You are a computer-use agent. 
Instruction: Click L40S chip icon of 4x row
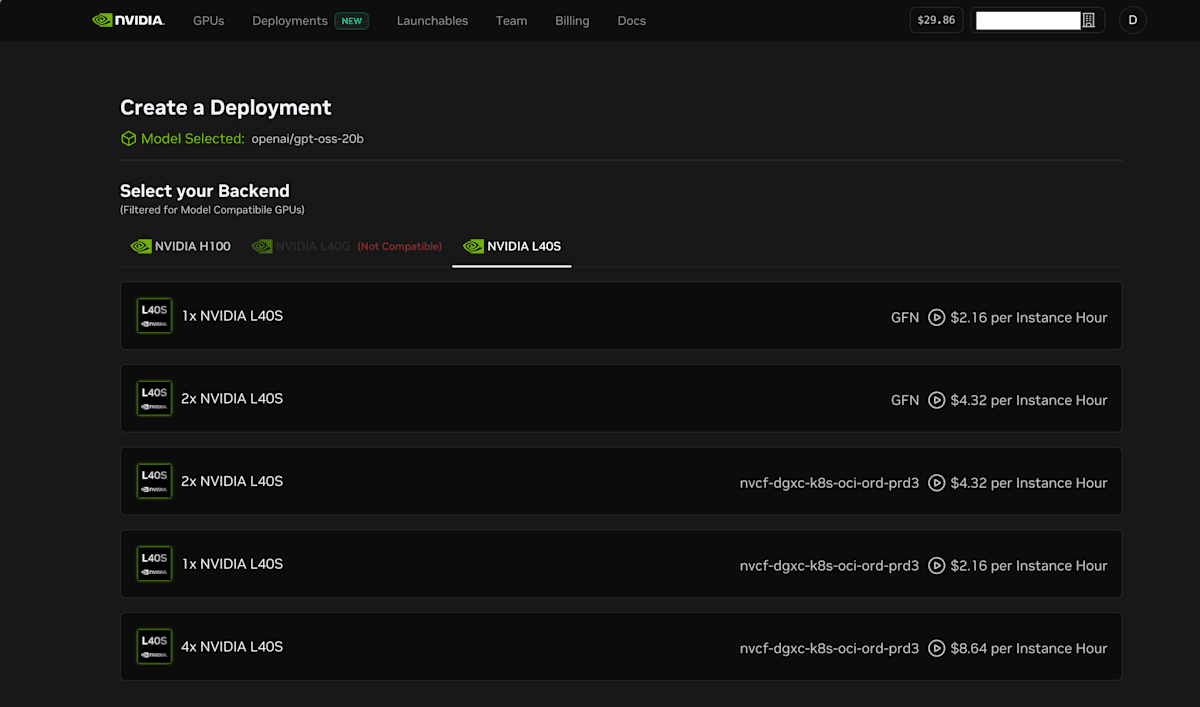click(x=154, y=647)
